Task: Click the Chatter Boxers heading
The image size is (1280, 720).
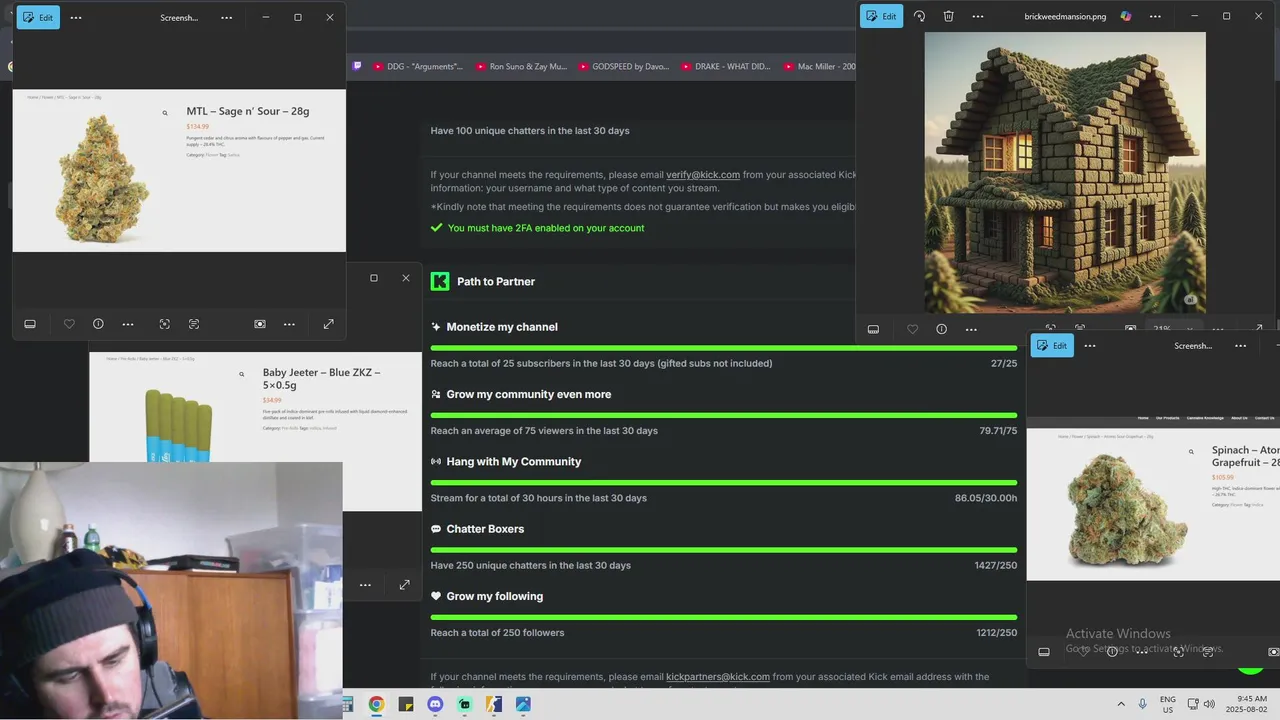Action: pos(485,529)
